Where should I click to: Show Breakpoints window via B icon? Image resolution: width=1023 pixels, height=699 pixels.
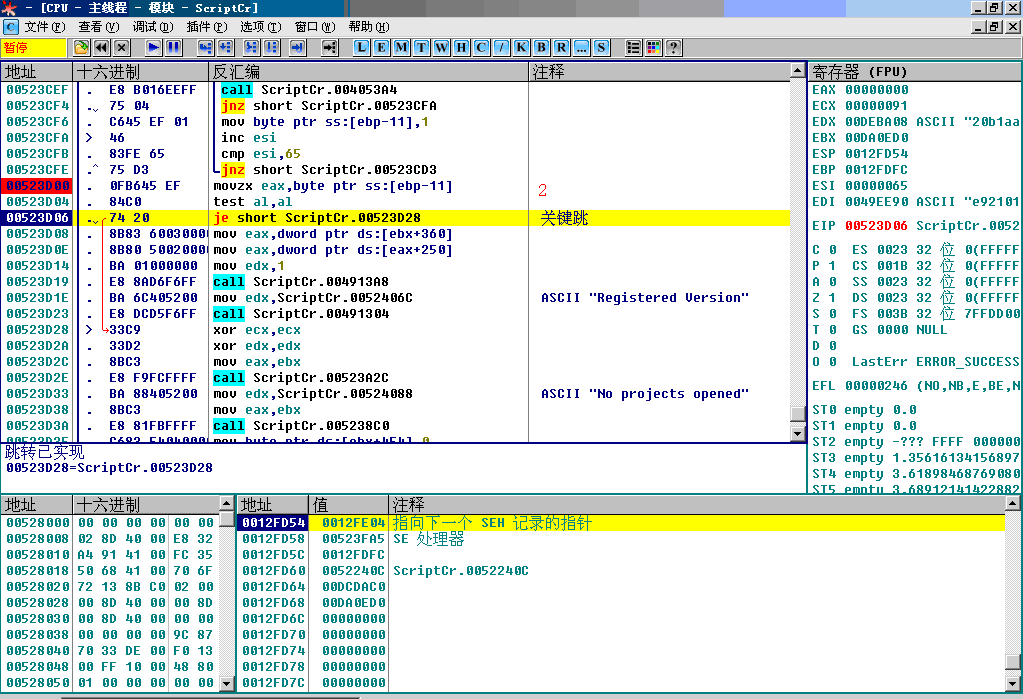[542, 48]
